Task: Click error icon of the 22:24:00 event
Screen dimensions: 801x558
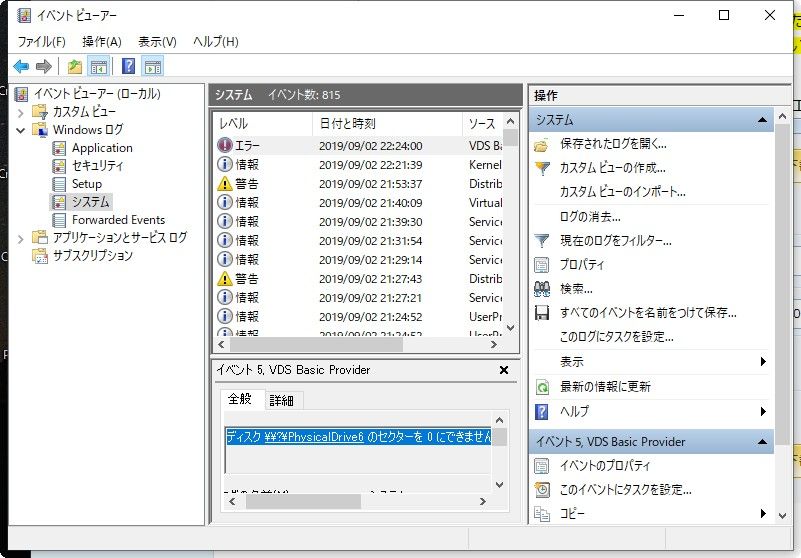Action: coord(225,145)
